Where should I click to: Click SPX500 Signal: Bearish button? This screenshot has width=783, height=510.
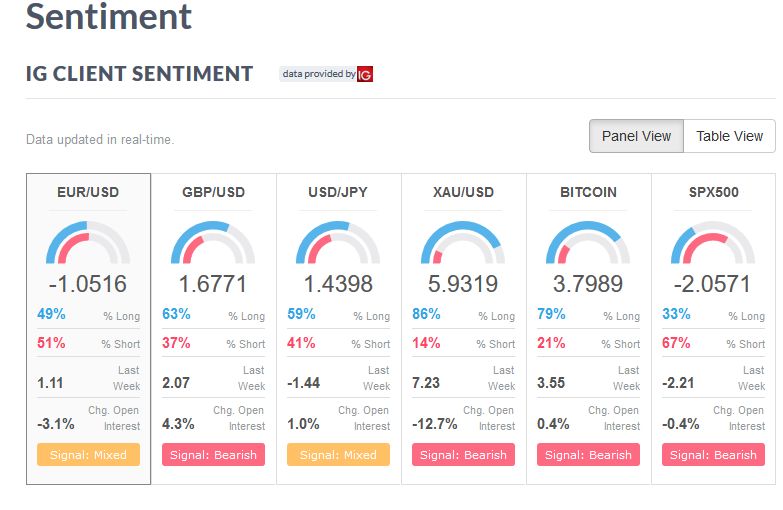click(713, 455)
